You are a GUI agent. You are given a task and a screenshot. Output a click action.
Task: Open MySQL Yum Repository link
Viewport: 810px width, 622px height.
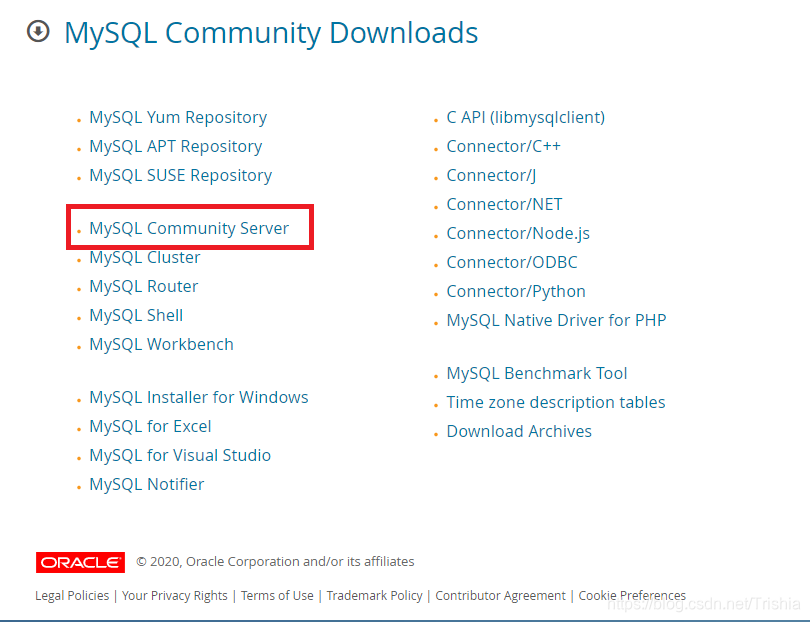pyautogui.click(x=178, y=117)
